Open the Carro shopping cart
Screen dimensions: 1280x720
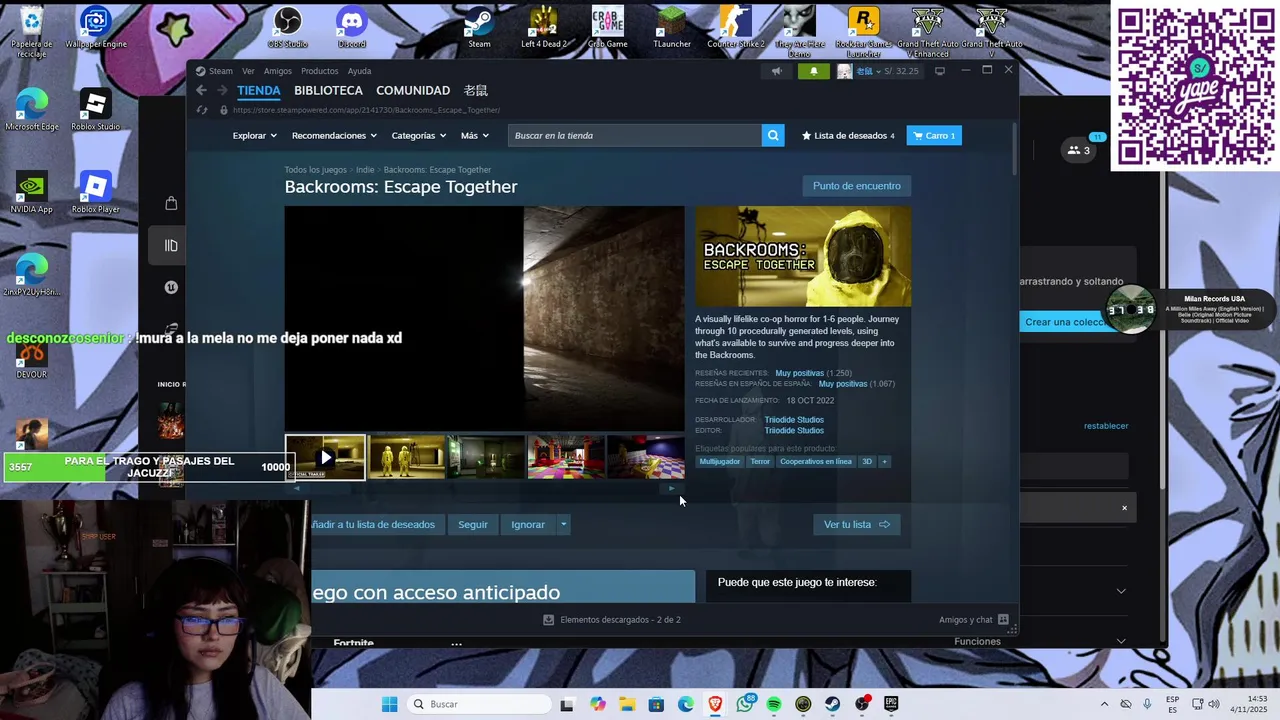point(934,135)
